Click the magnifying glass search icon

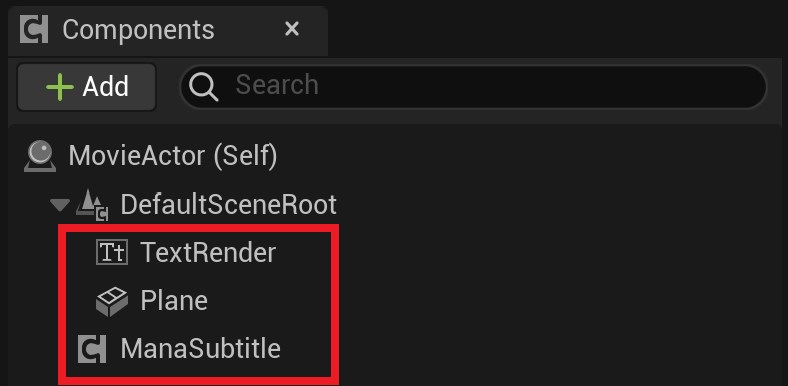(x=203, y=87)
